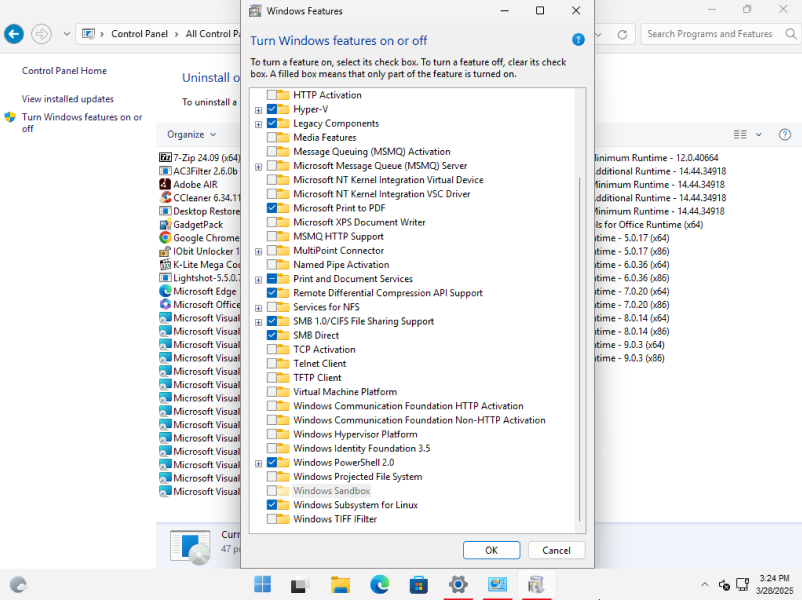Viewport: 802px width, 600px height.
Task: Enable Windows Hypervisor Platform checkbox
Action: pos(272,434)
